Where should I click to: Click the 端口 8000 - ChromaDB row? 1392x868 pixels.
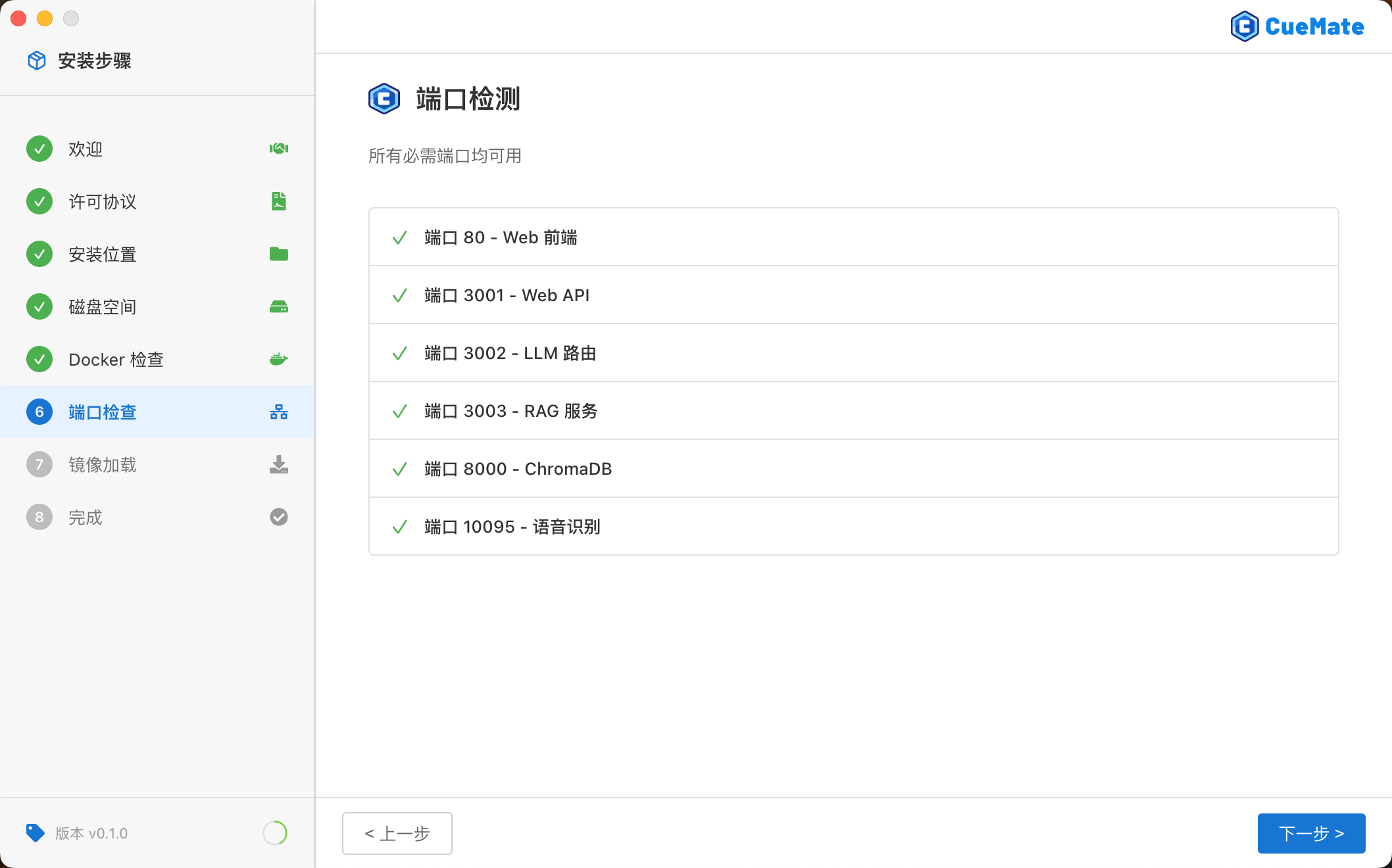pos(853,469)
